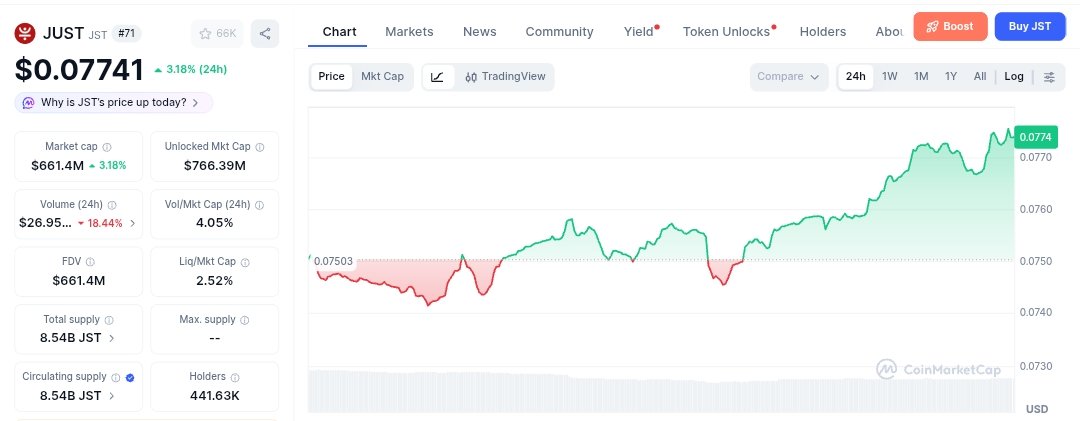Add JST to watchlist with star icon
The width and height of the screenshot is (1080, 421).
[217, 34]
